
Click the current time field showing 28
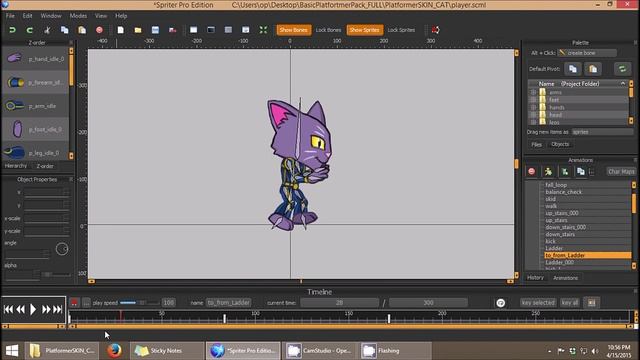[x=339, y=302]
